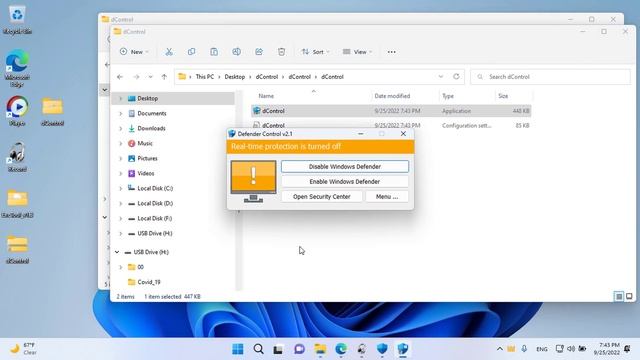Click the Share icon in Explorer toolbar
Viewport: 640px width, 360px height.
(x=259, y=52)
